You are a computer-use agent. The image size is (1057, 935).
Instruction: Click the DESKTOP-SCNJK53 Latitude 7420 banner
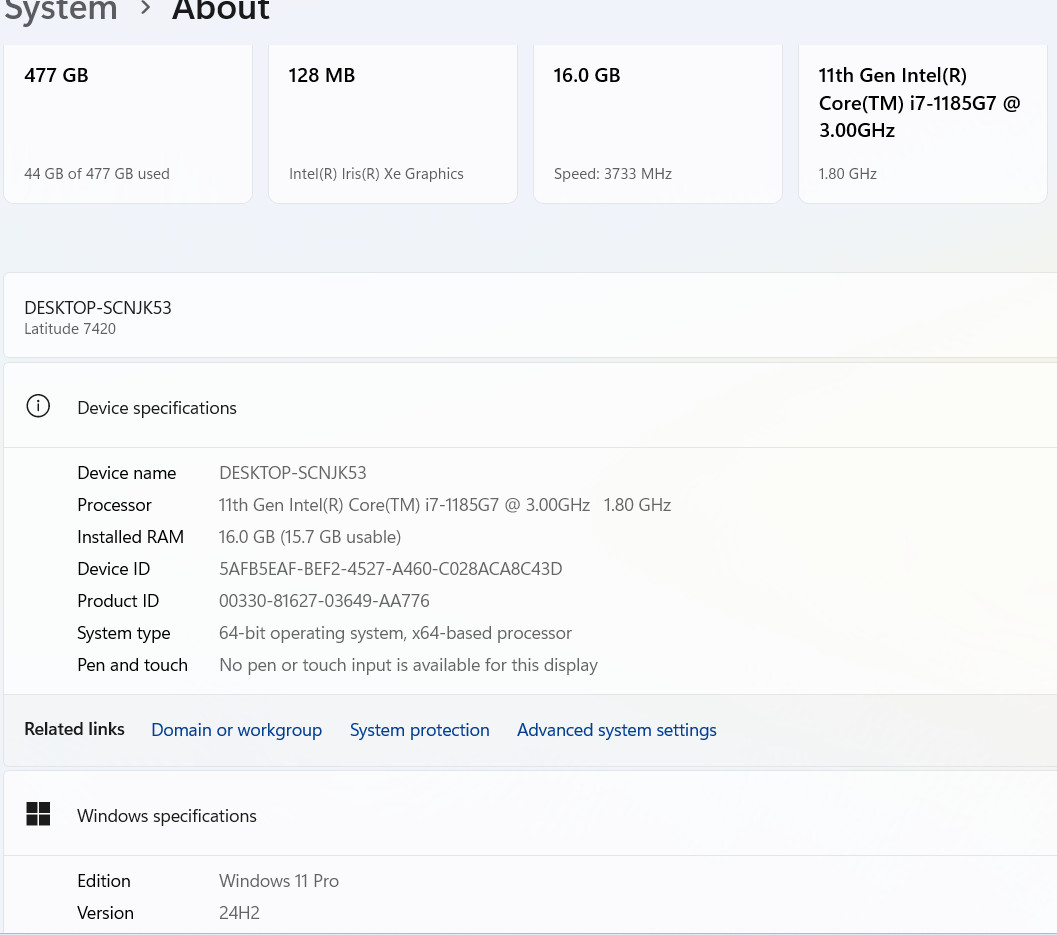click(x=530, y=315)
